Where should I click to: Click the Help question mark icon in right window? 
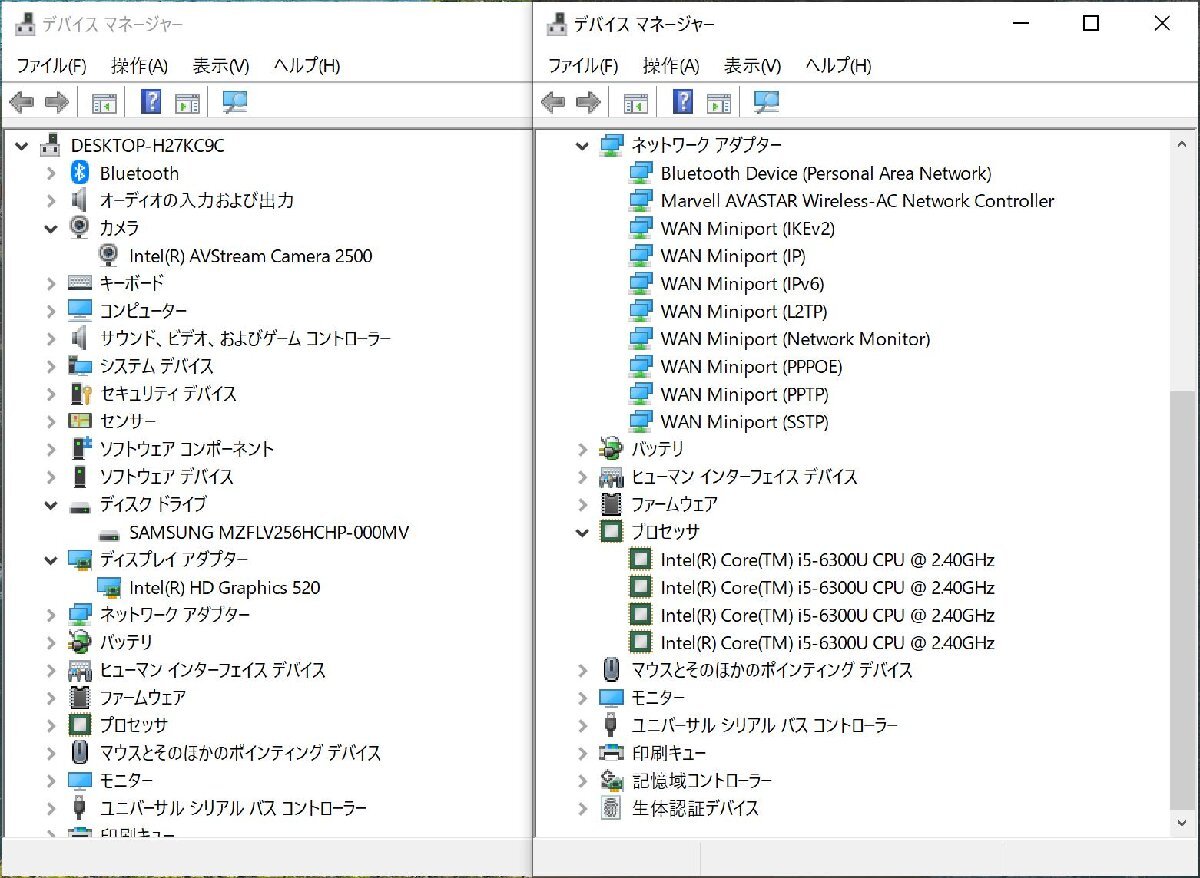point(683,102)
